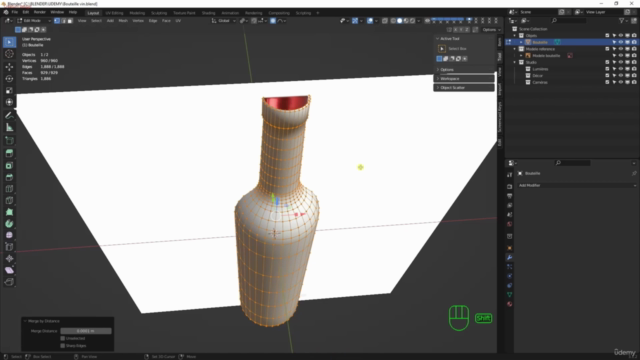Select the Bevel tool
Image resolution: width=640 pixels, height=360 pixels.
tap(9, 177)
